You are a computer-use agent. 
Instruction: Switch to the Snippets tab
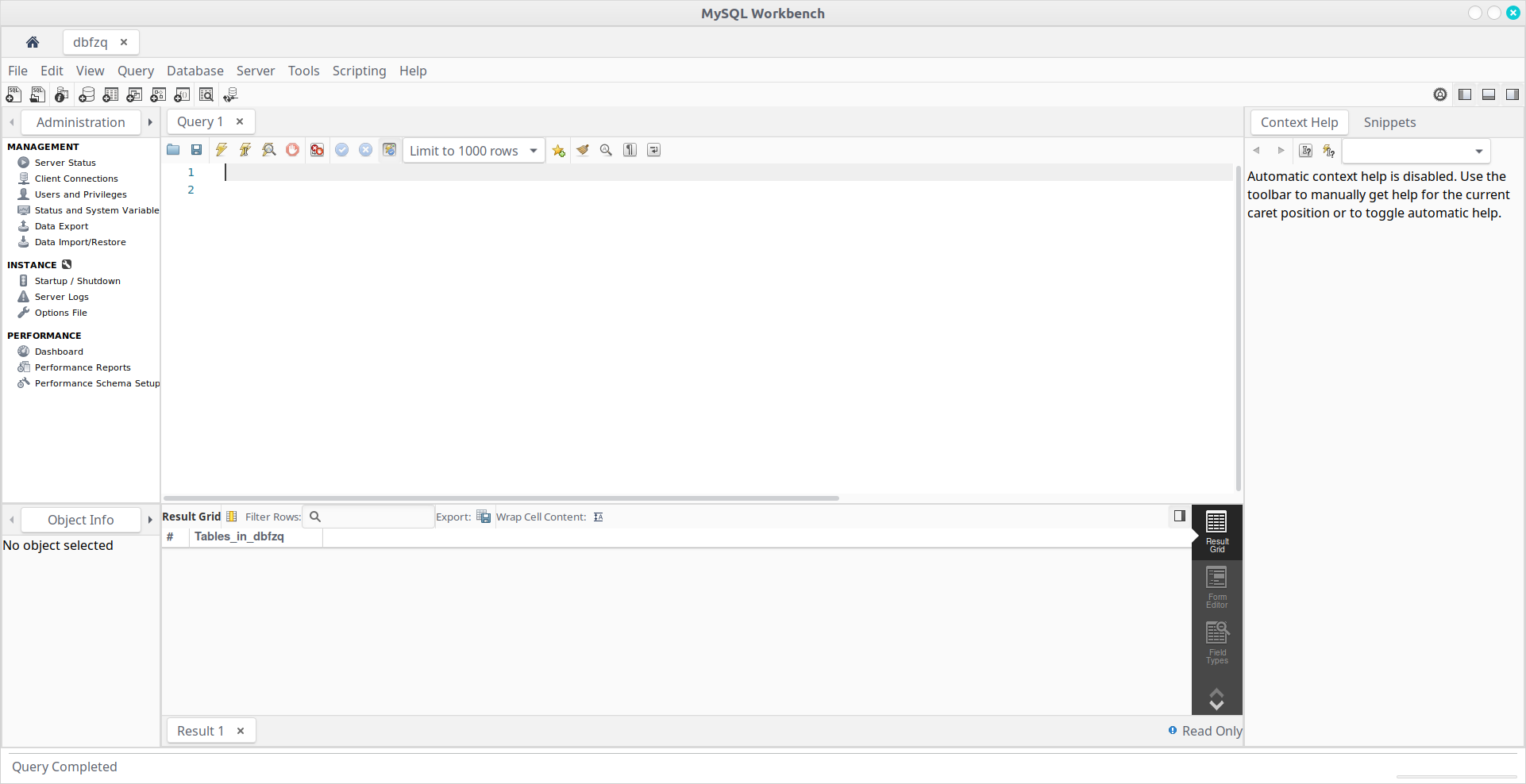(x=1389, y=122)
